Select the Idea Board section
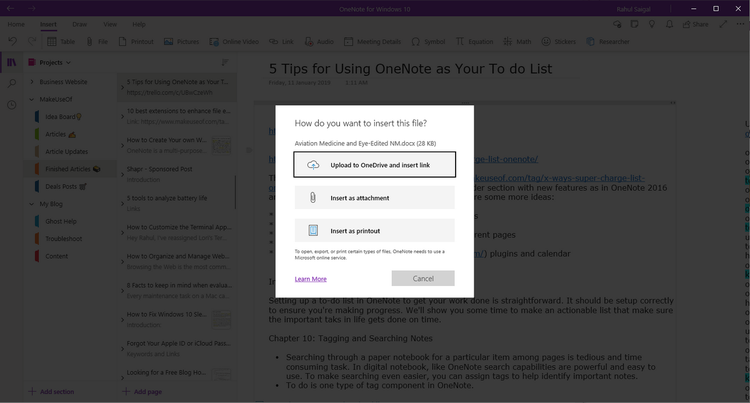 click(72, 117)
